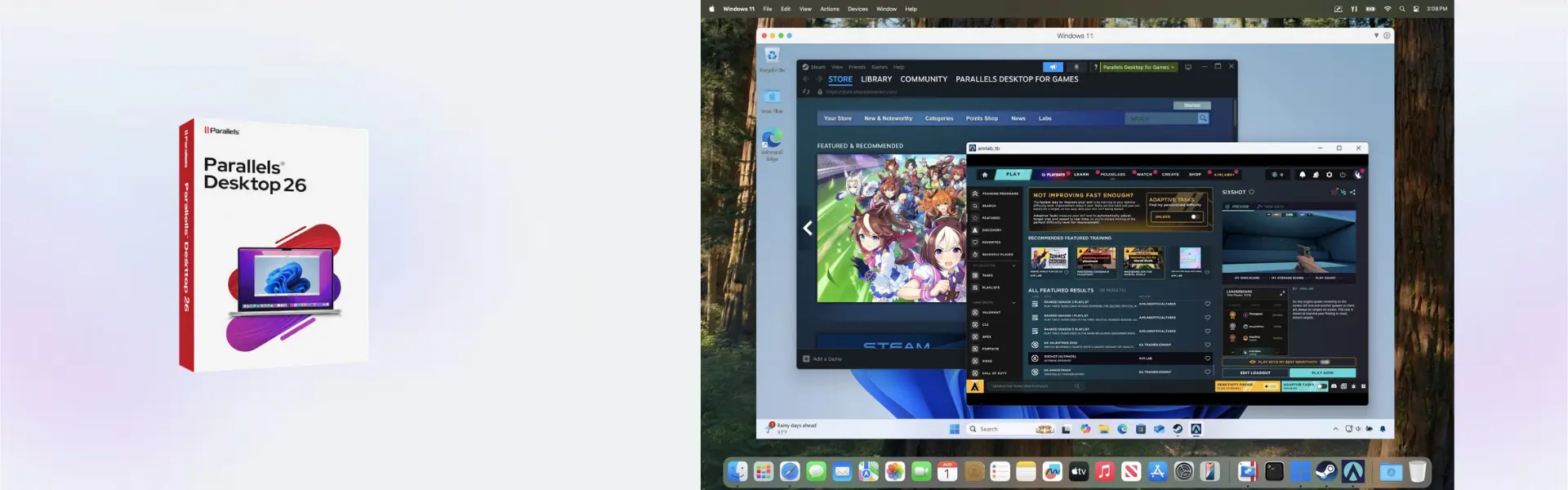Open Discord icon in Aim Lab footer
The height and width of the screenshot is (490, 1568).
coord(1334,386)
